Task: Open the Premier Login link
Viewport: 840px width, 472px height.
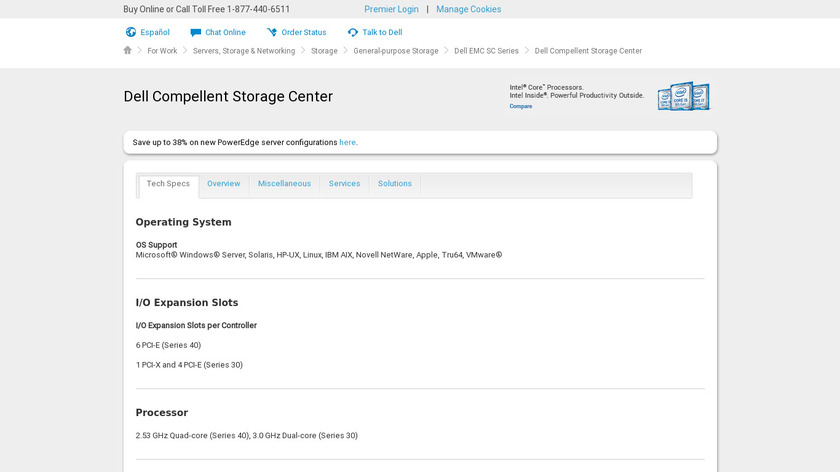Action: 391,9
